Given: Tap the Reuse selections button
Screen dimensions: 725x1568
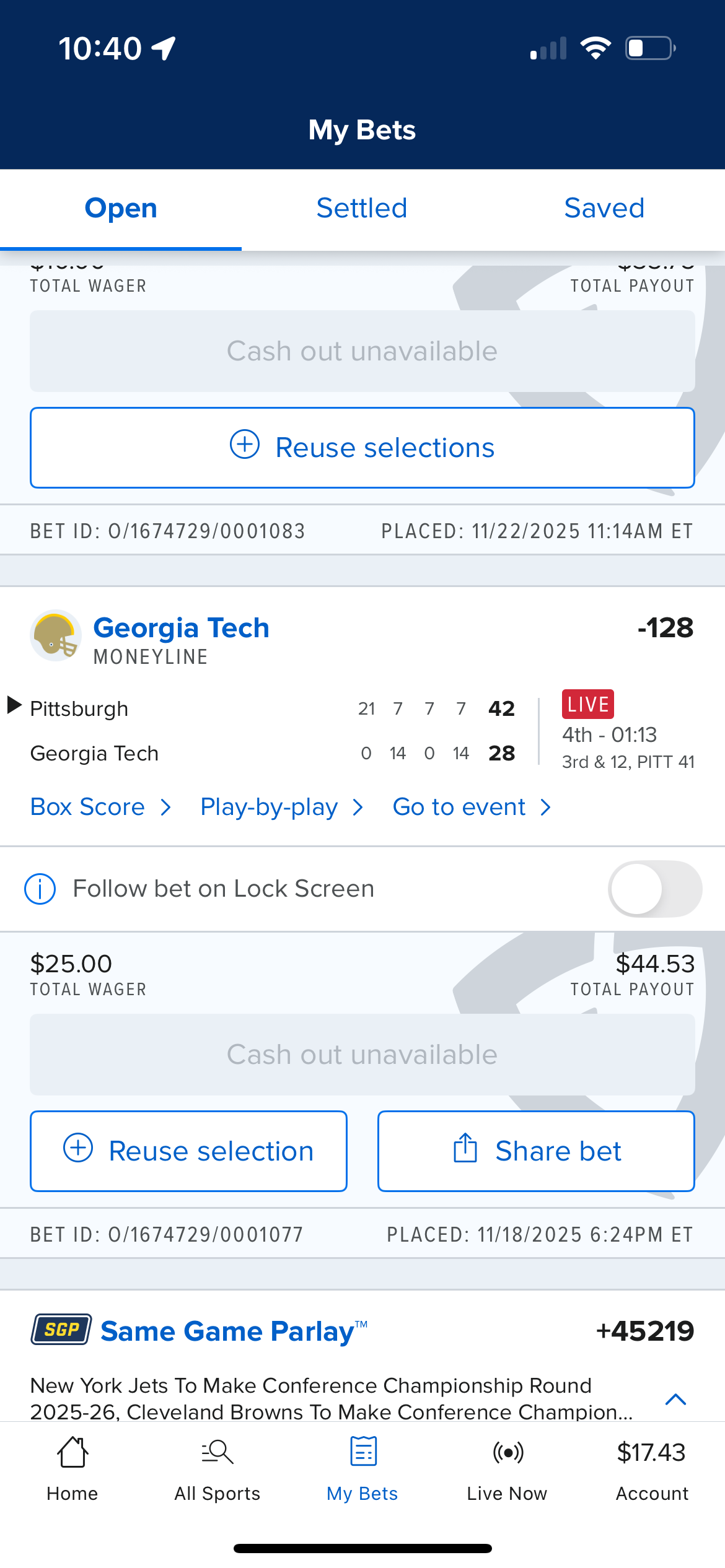Looking at the screenshot, I should (x=362, y=448).
